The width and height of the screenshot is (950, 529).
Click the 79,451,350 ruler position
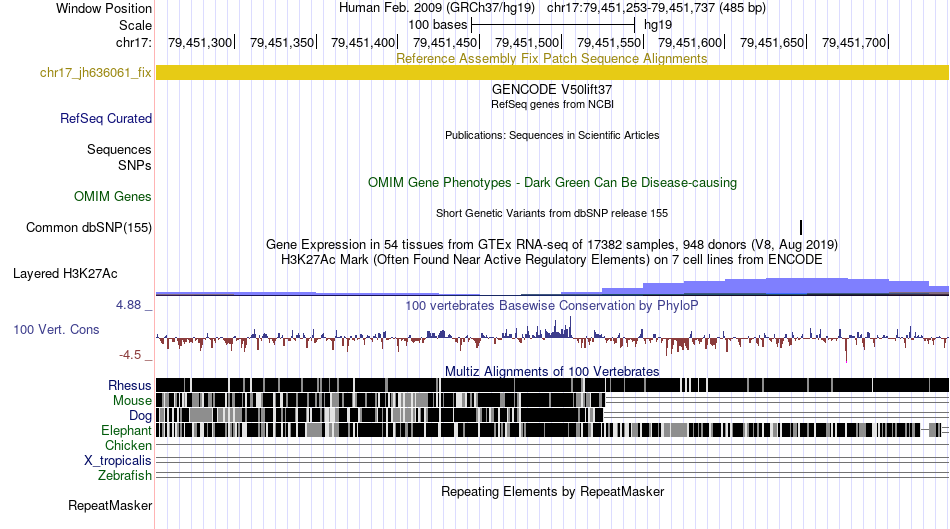pos(282,42)
